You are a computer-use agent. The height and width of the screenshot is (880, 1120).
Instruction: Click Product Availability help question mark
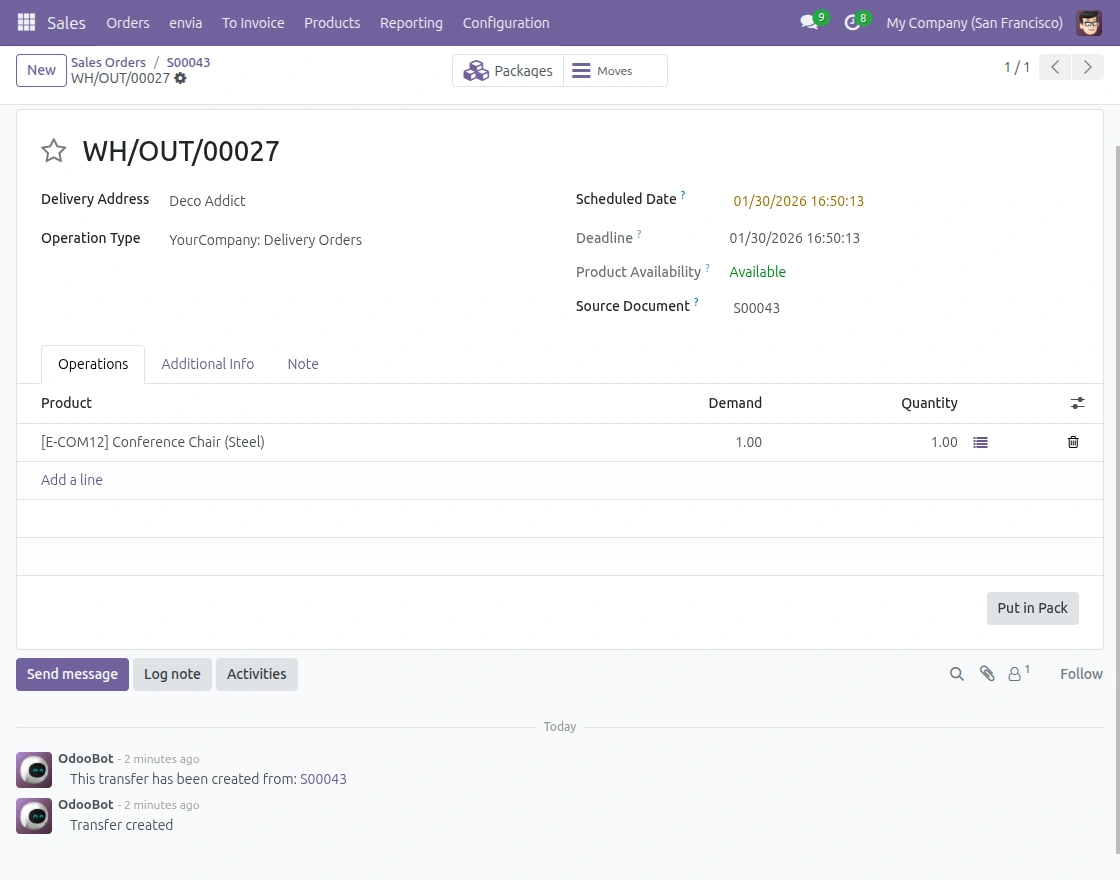point(707,268)
